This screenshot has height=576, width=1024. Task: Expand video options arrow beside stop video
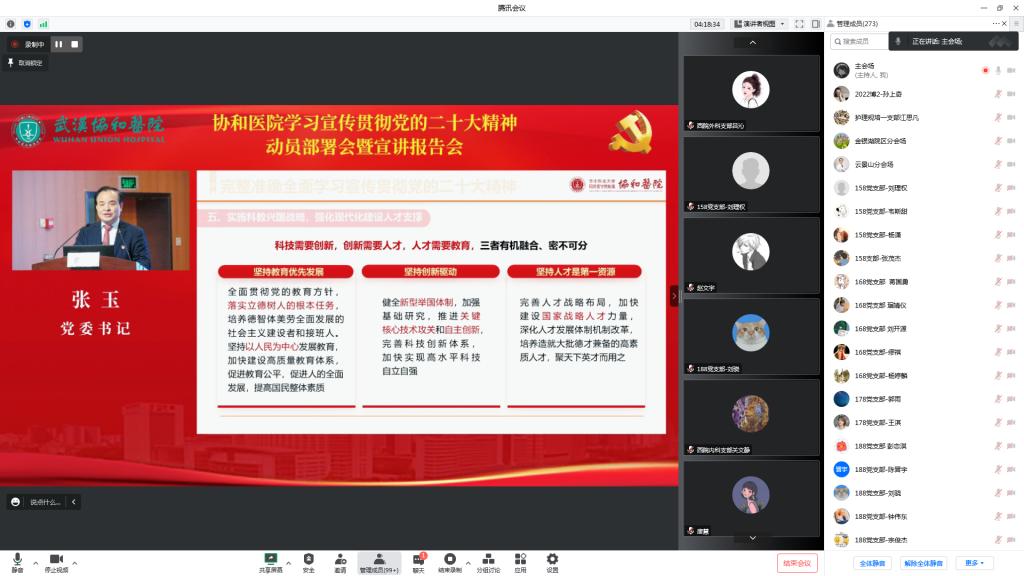[74, 562]
